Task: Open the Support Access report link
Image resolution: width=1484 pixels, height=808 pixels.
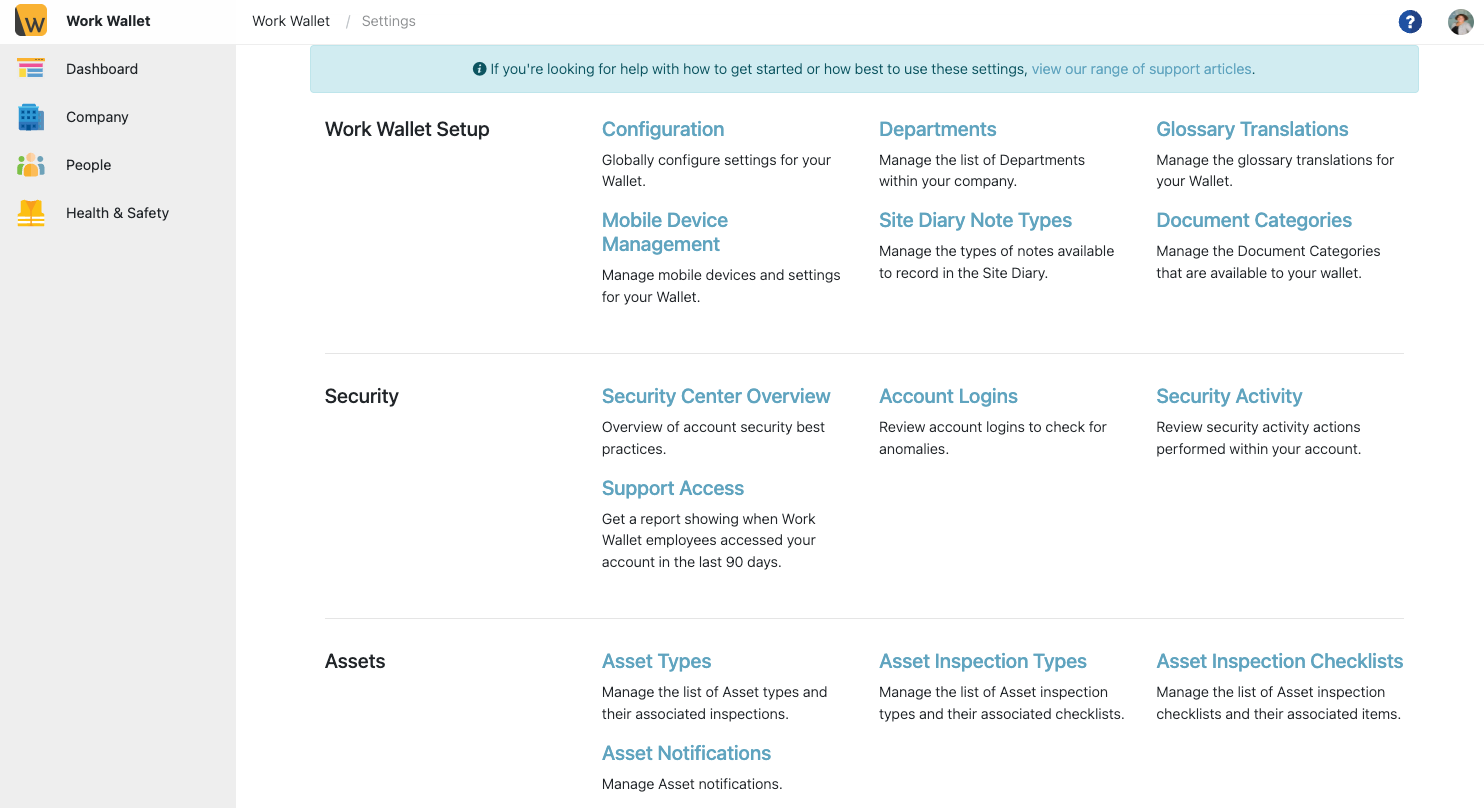Action: click(x=672, y=488)
